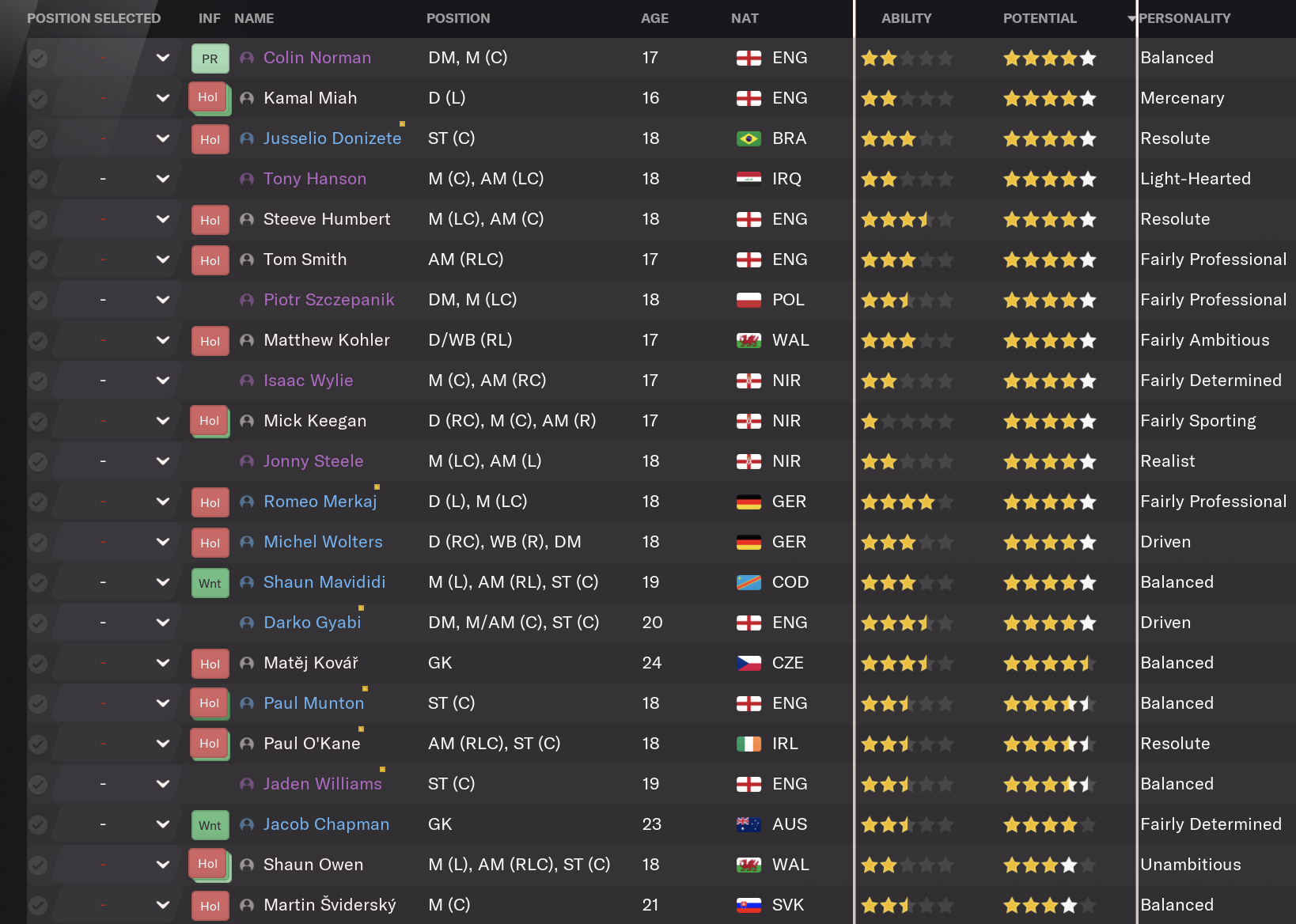Click the England flag in Tom Smith's row
Viewport: 1296px width, 924px height.
pyautogui.click(x=748, y=259)
